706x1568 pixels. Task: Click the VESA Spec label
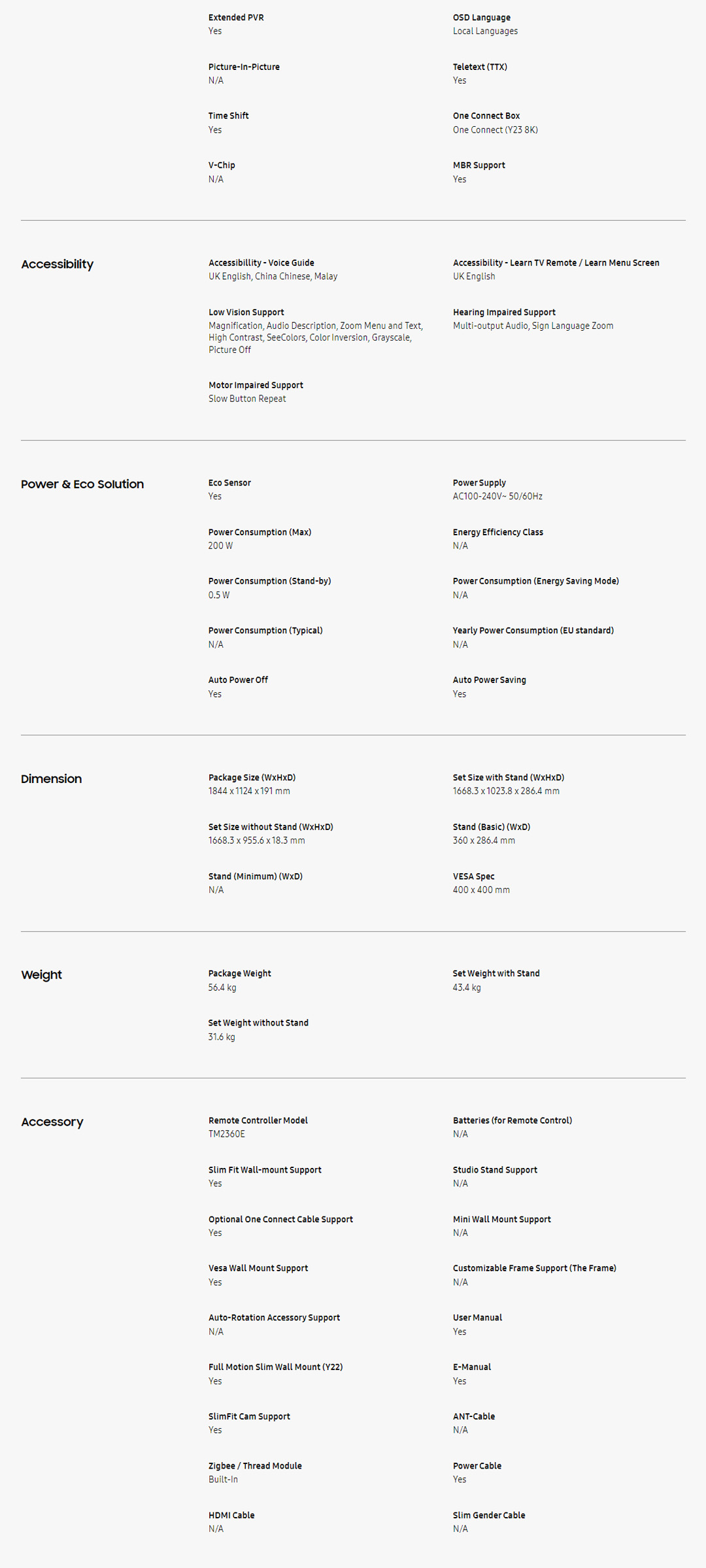tap(473, 876)
